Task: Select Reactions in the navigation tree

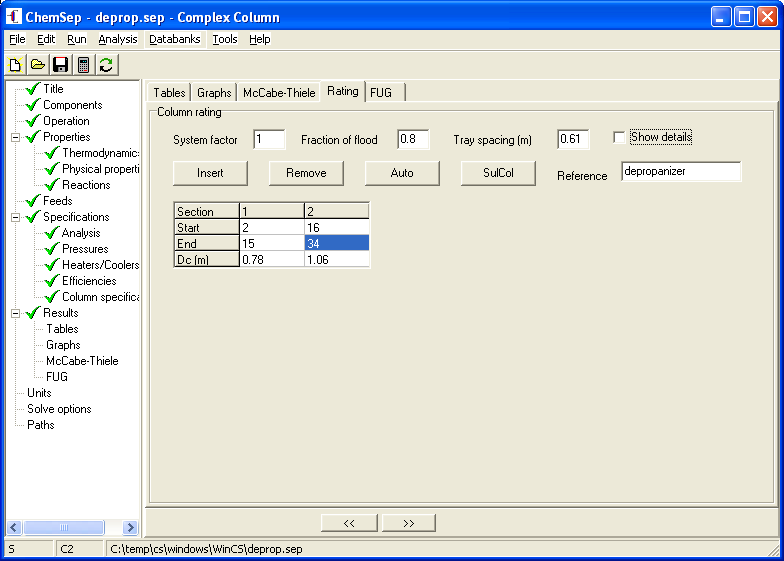Action: (x=86, y=185)
